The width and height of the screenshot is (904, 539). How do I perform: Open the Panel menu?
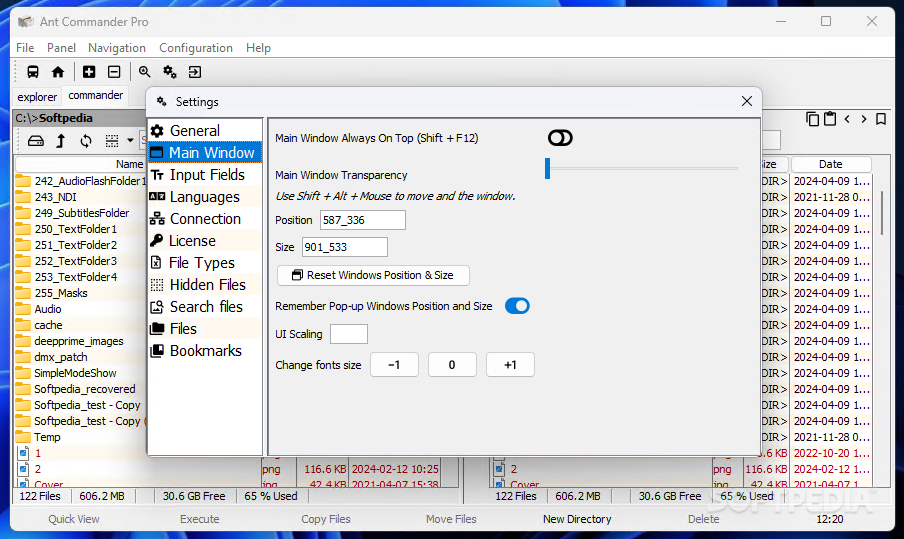click(x=61, y=48)
